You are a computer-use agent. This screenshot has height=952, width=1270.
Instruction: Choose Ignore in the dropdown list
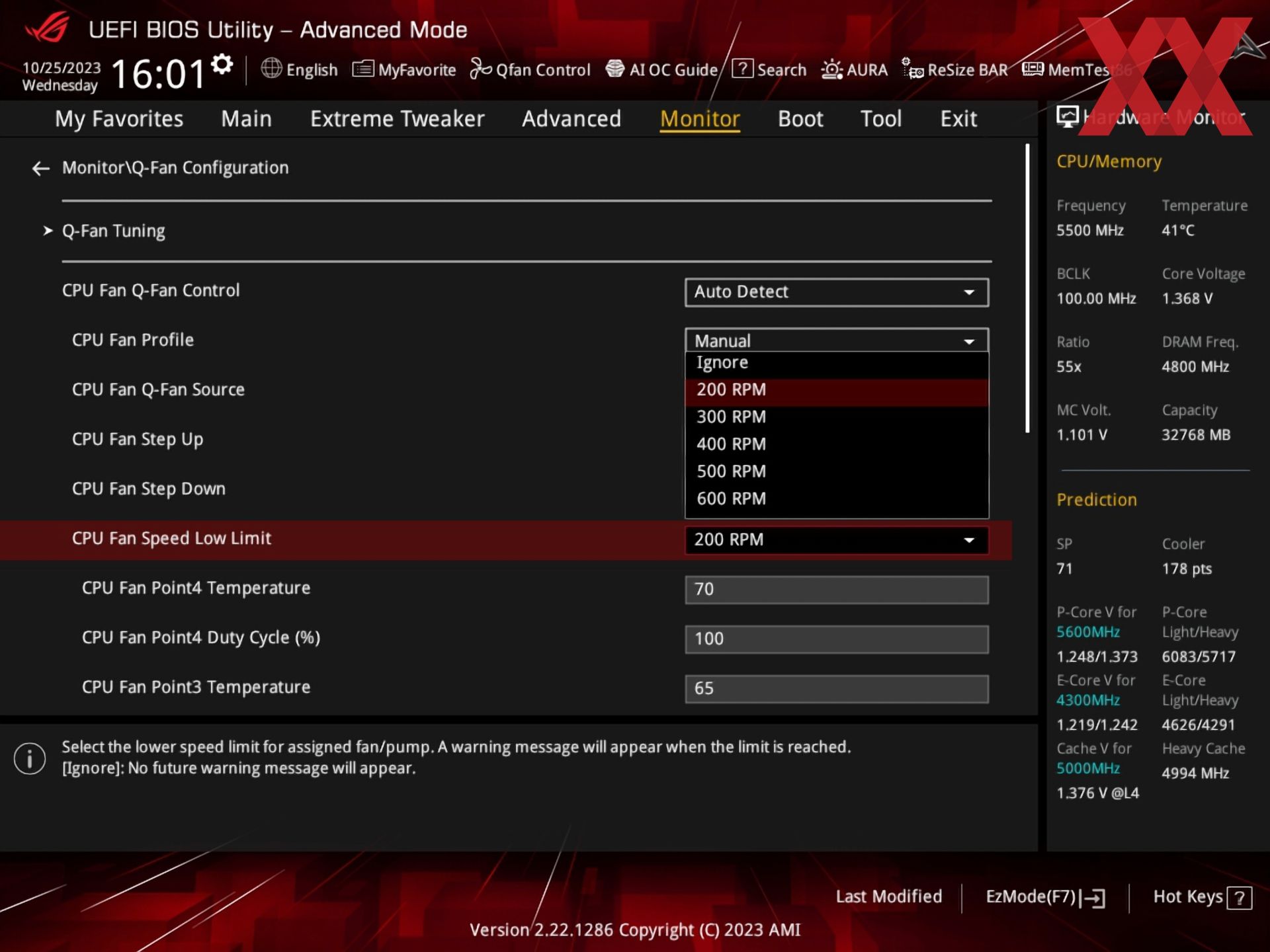pyautogui.click(x=837, y=363)
